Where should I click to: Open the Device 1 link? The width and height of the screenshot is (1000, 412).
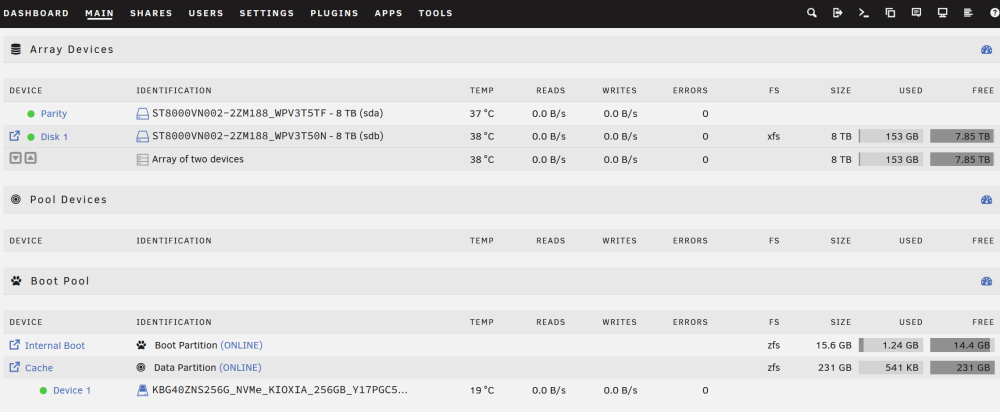click(x=72, y=390)
